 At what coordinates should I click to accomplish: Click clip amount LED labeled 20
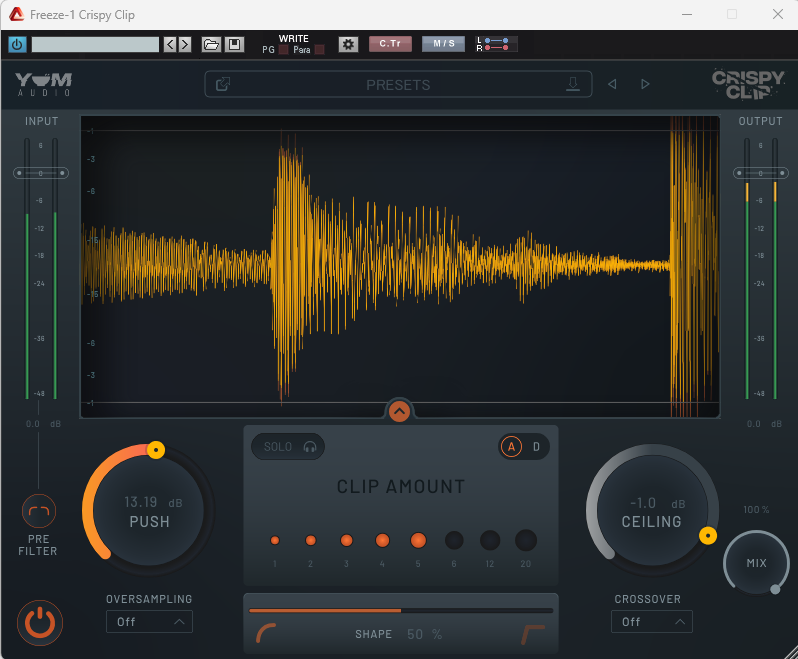[526, 540]
